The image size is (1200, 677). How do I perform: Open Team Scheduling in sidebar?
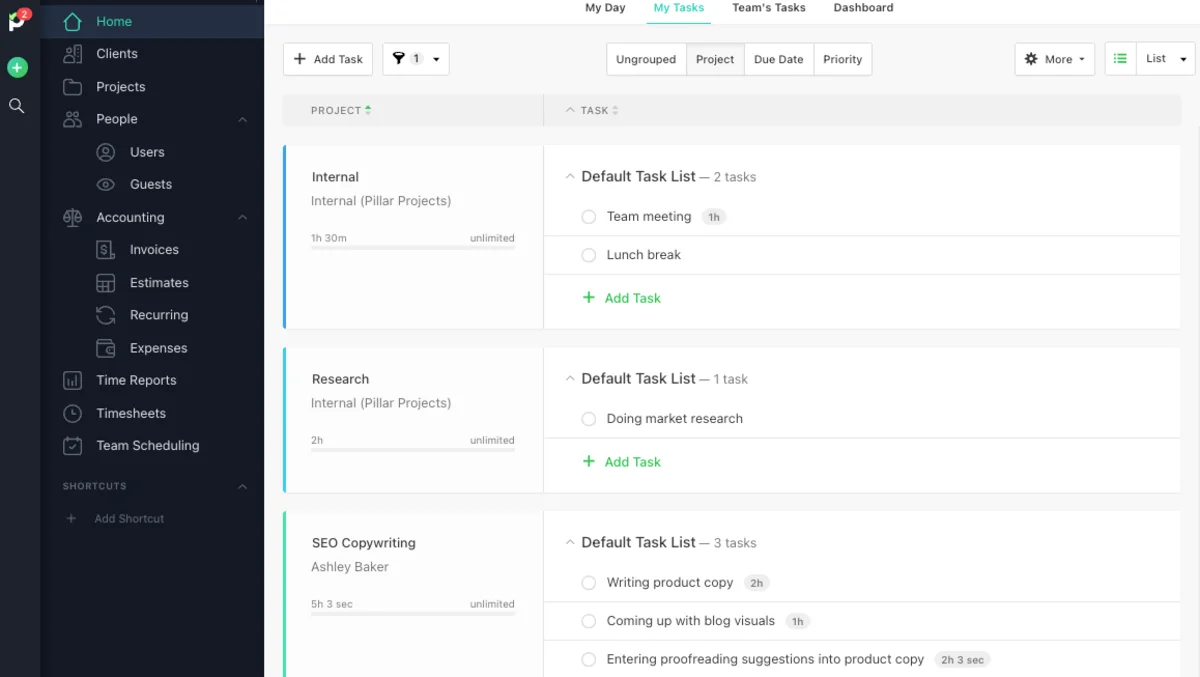coord(148,446)
